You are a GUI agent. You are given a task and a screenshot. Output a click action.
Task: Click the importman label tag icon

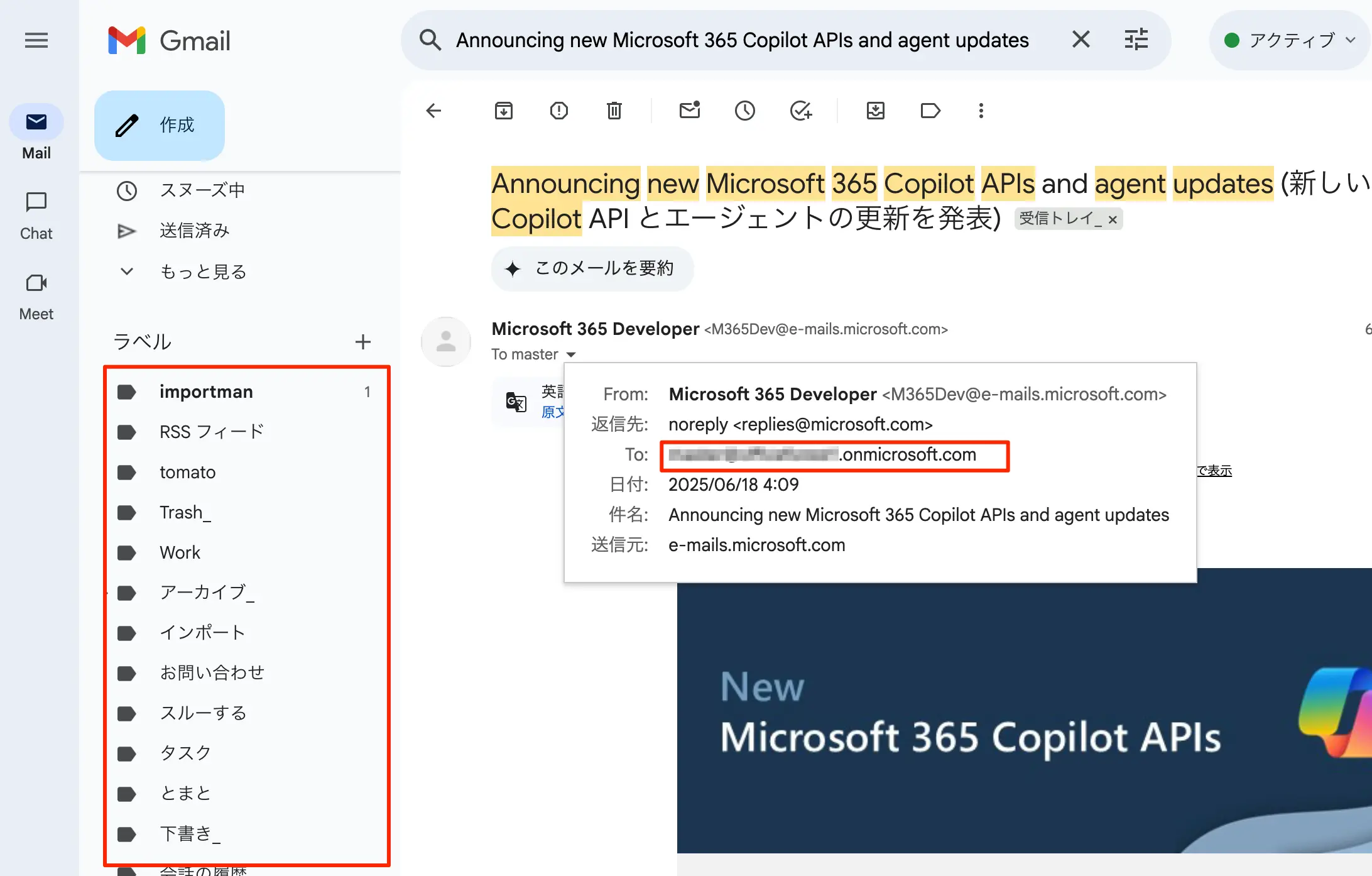[x=127, y=392]
